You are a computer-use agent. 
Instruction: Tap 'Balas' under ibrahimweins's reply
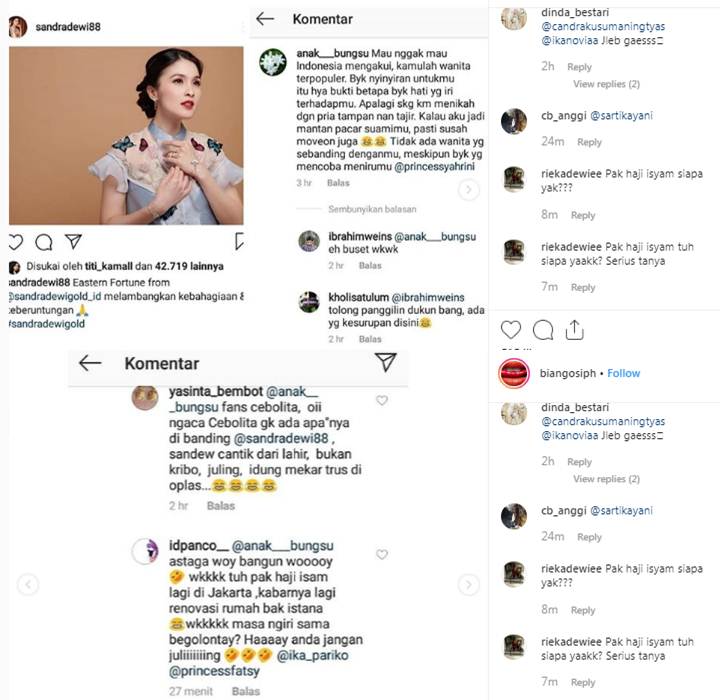pos(370,266)
